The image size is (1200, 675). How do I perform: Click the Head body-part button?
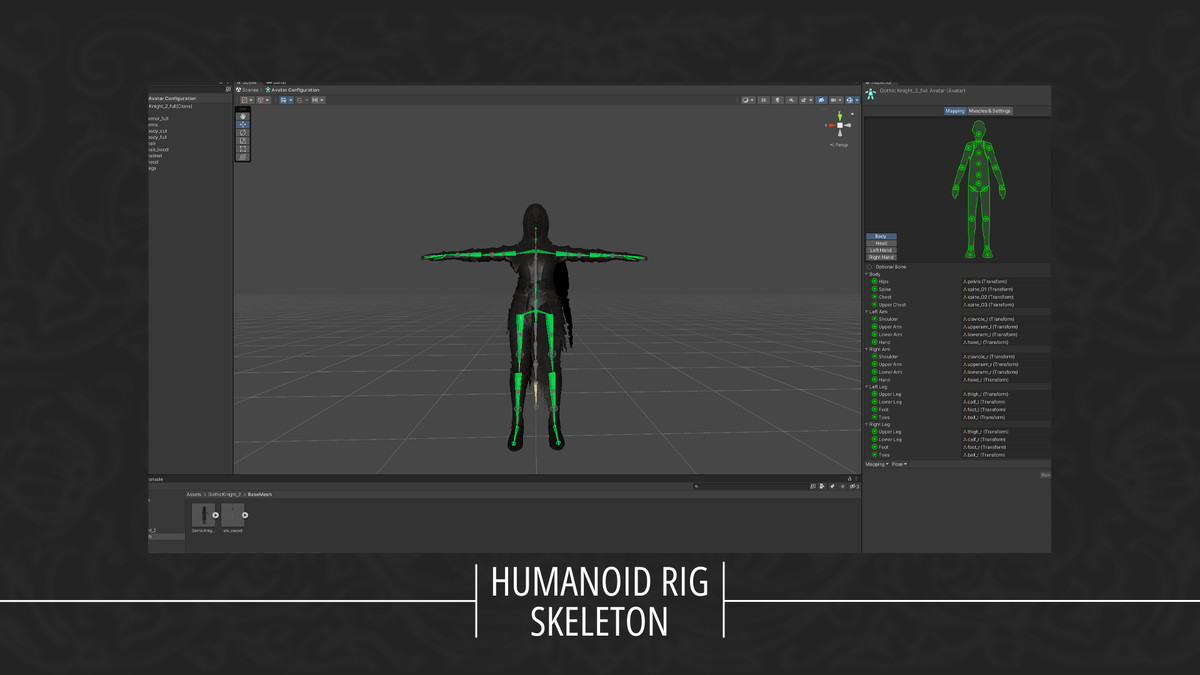point(881,243)
